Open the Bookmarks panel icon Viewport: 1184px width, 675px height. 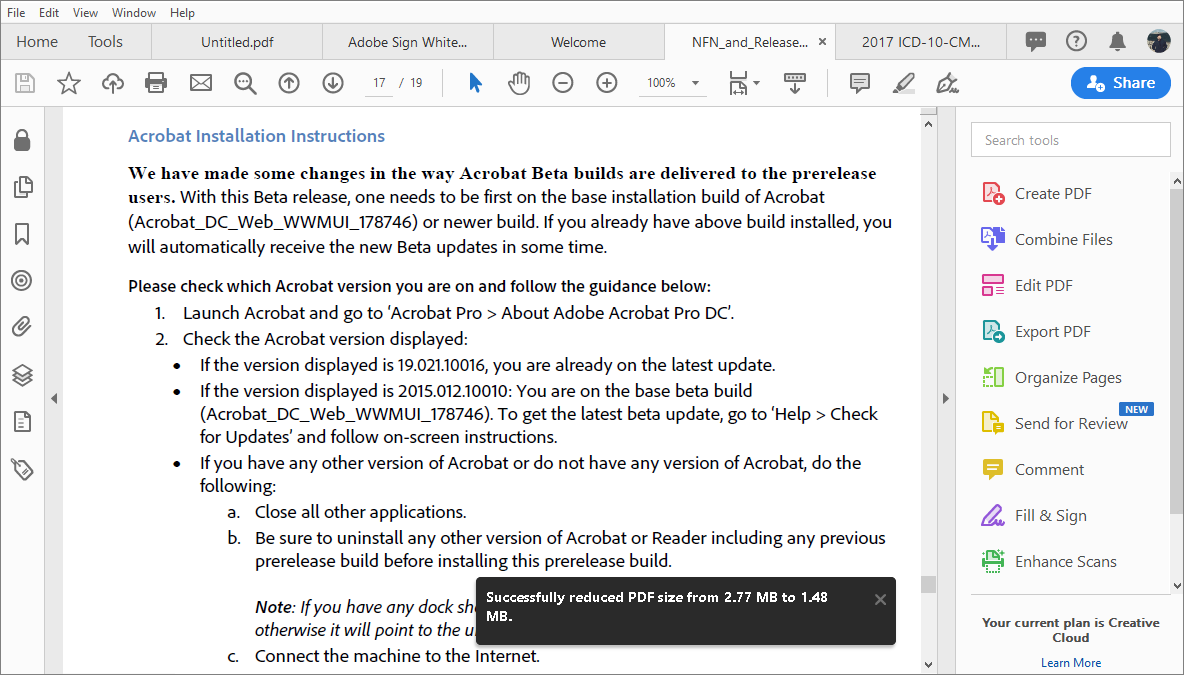pyautogui.click(x=22, y=234)
